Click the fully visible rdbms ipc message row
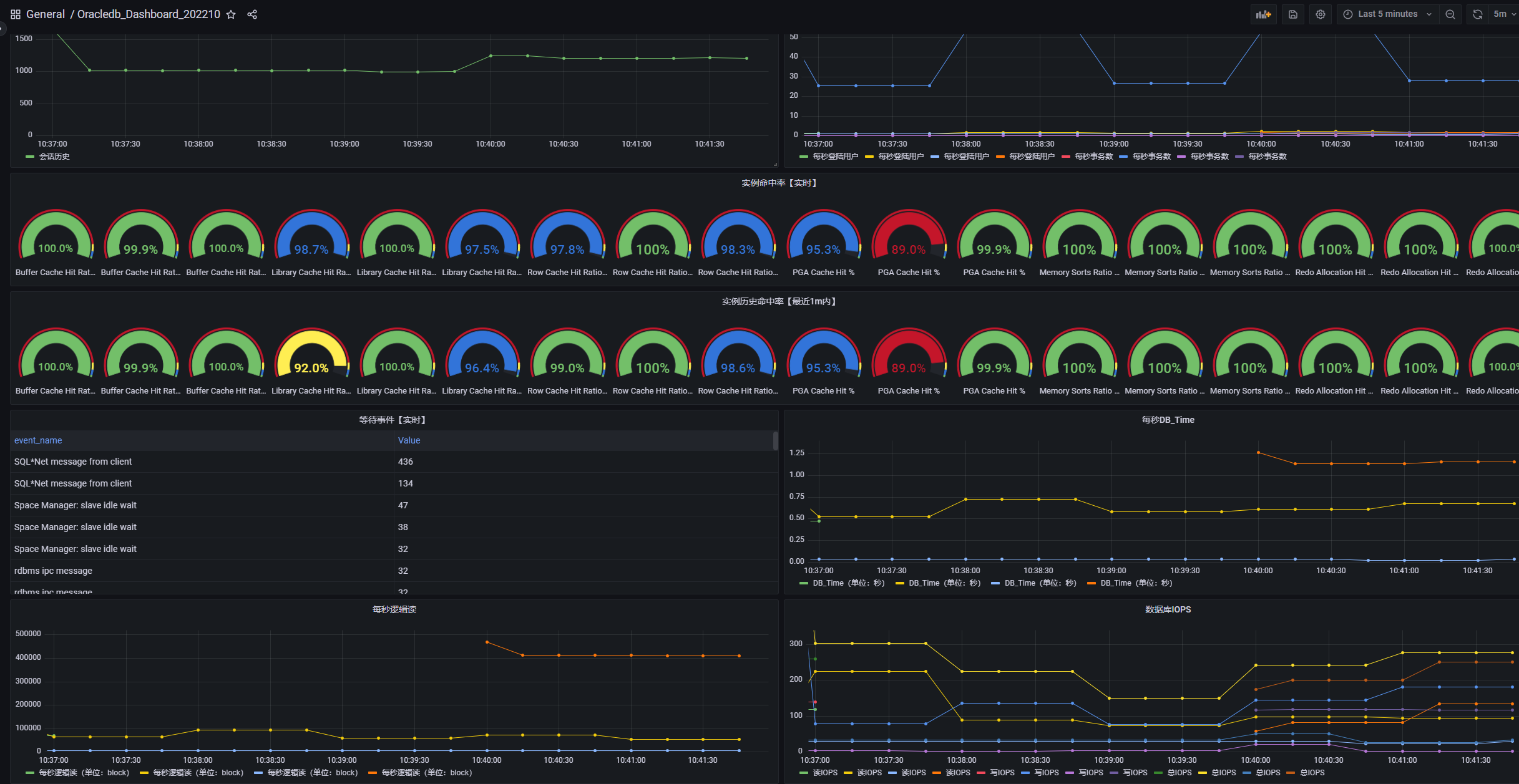 [392, 571]
